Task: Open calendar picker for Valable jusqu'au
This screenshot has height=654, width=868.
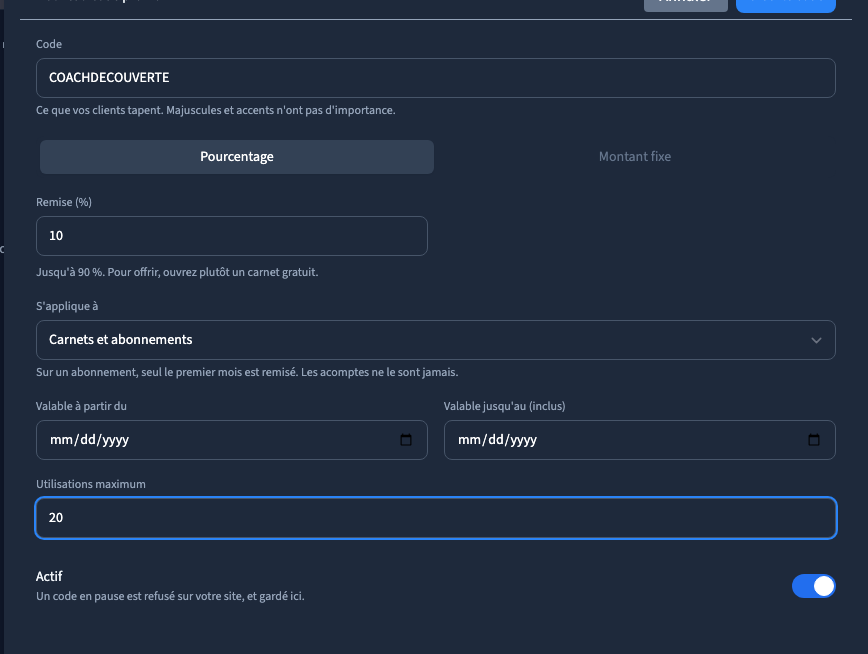Action: click(x=814, y=440)
